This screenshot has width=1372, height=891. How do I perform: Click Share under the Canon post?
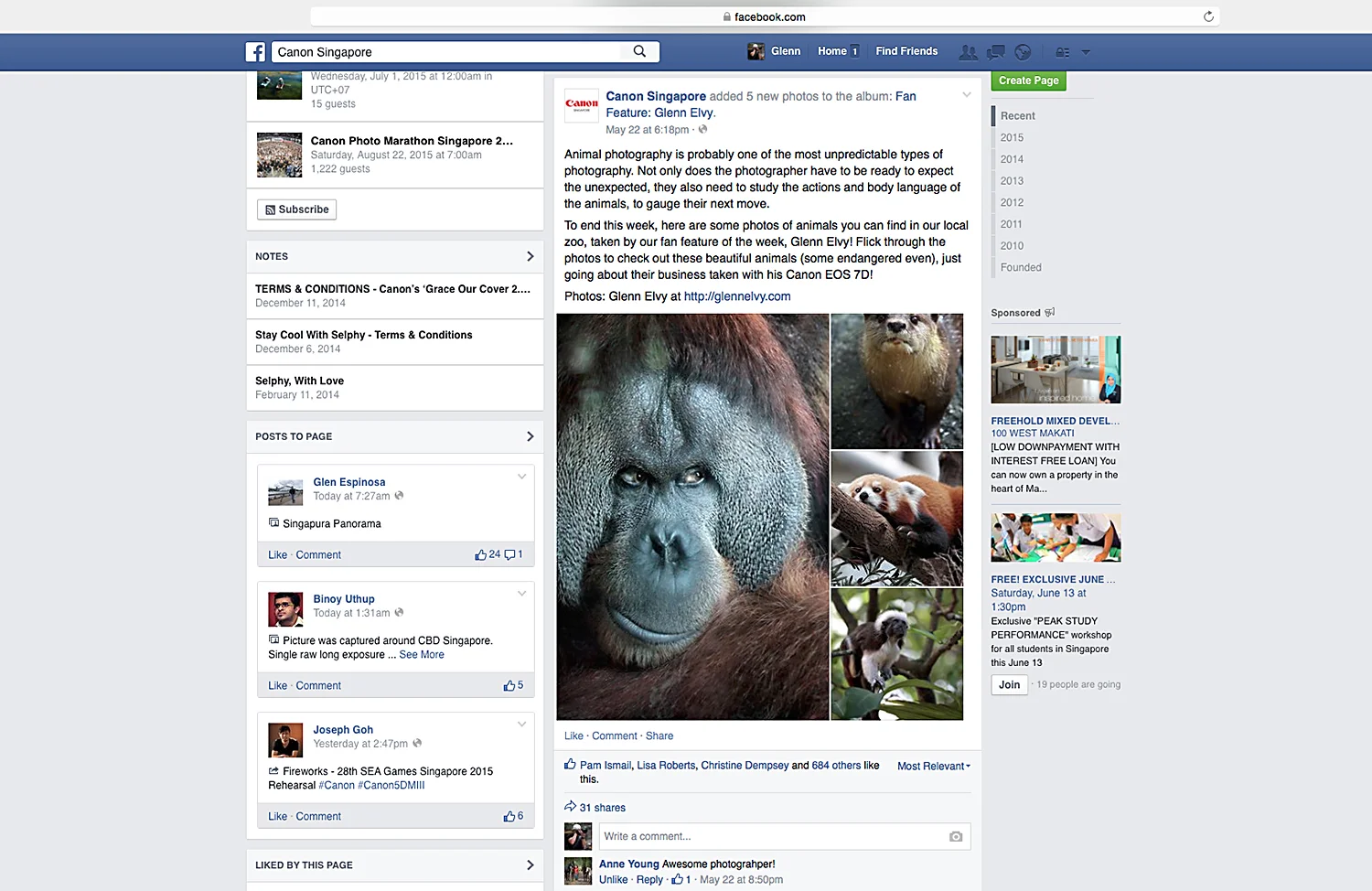pos(659,735)
